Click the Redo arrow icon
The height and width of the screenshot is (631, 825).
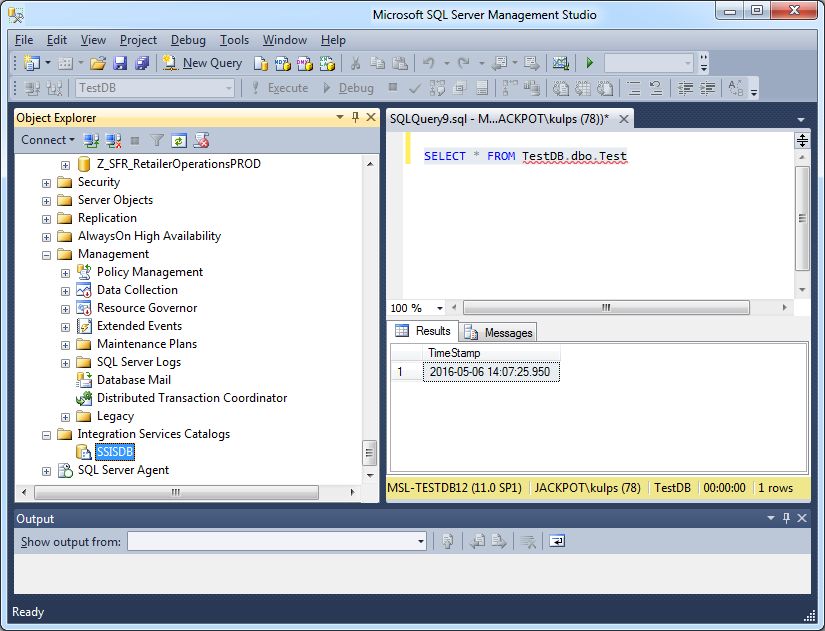coord(464,63)
